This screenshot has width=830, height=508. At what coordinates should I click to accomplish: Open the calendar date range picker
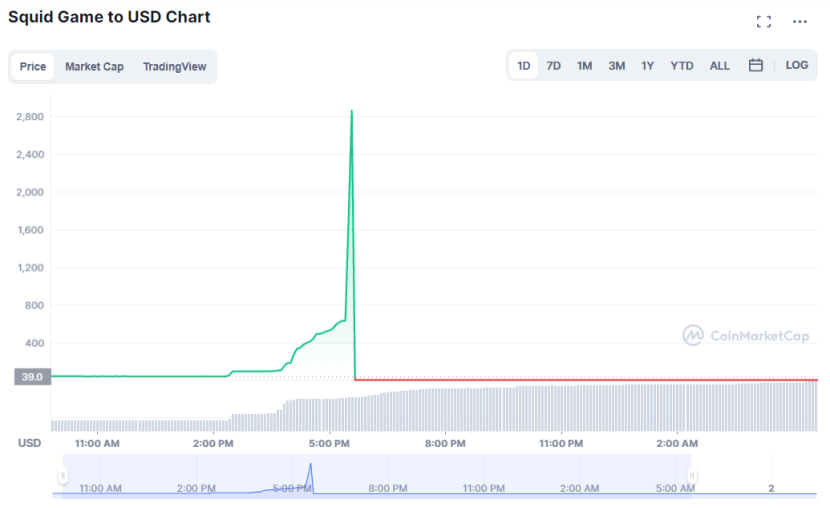coord(755,65)
